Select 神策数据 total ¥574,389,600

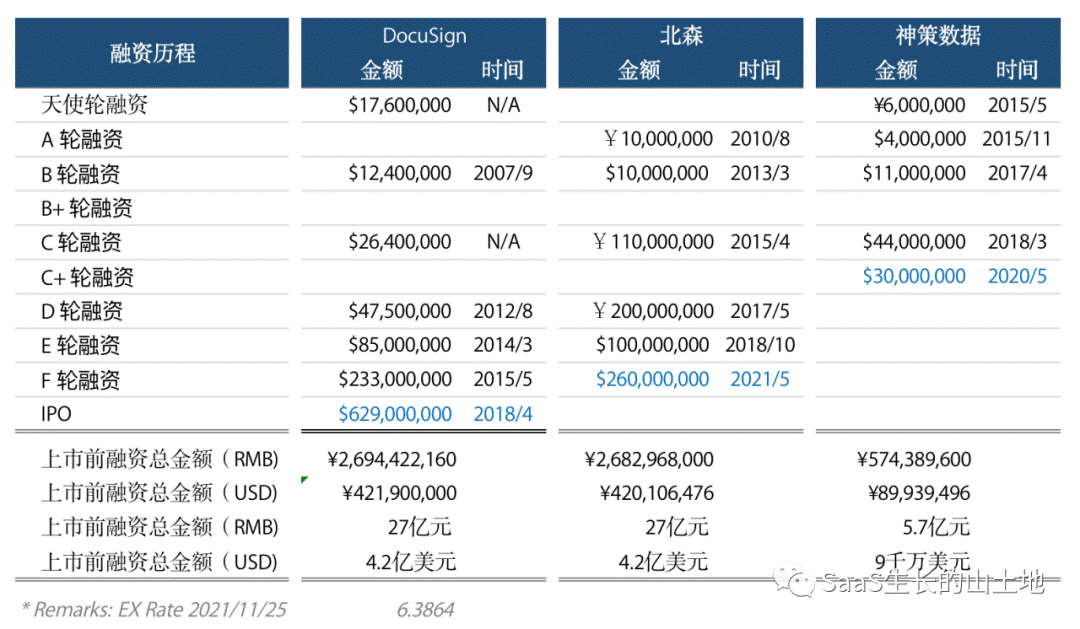coord(914,459)
